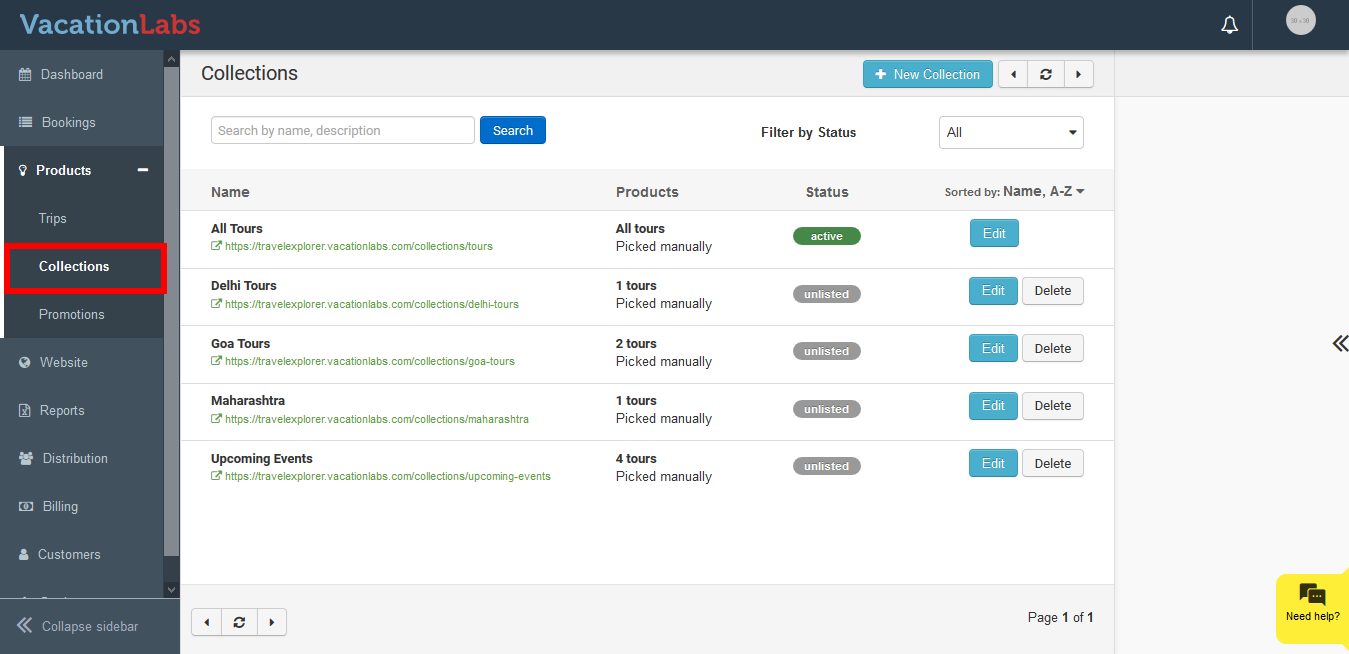Screen dimensions: 1349x654
Task: Open Dashboard in the sidebar
Action: [71, 75]
